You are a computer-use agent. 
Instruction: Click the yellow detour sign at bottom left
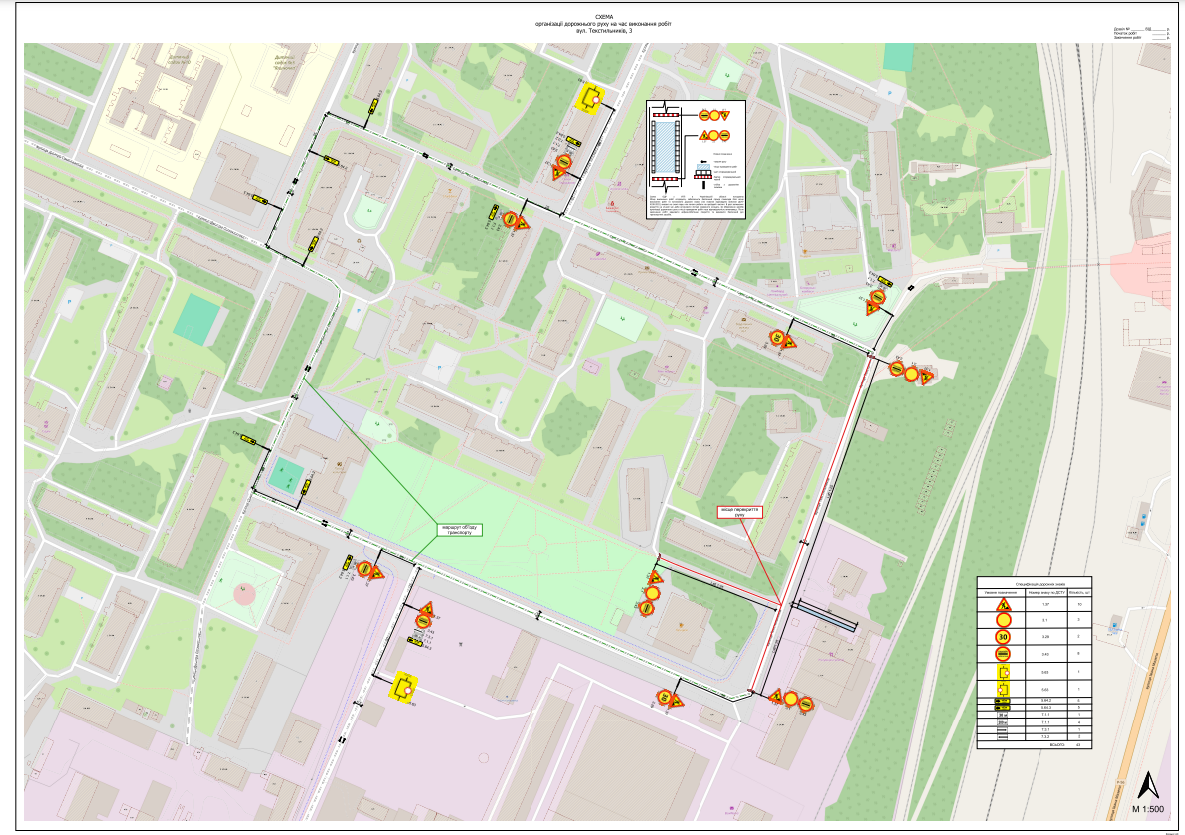tap(404, 687)
